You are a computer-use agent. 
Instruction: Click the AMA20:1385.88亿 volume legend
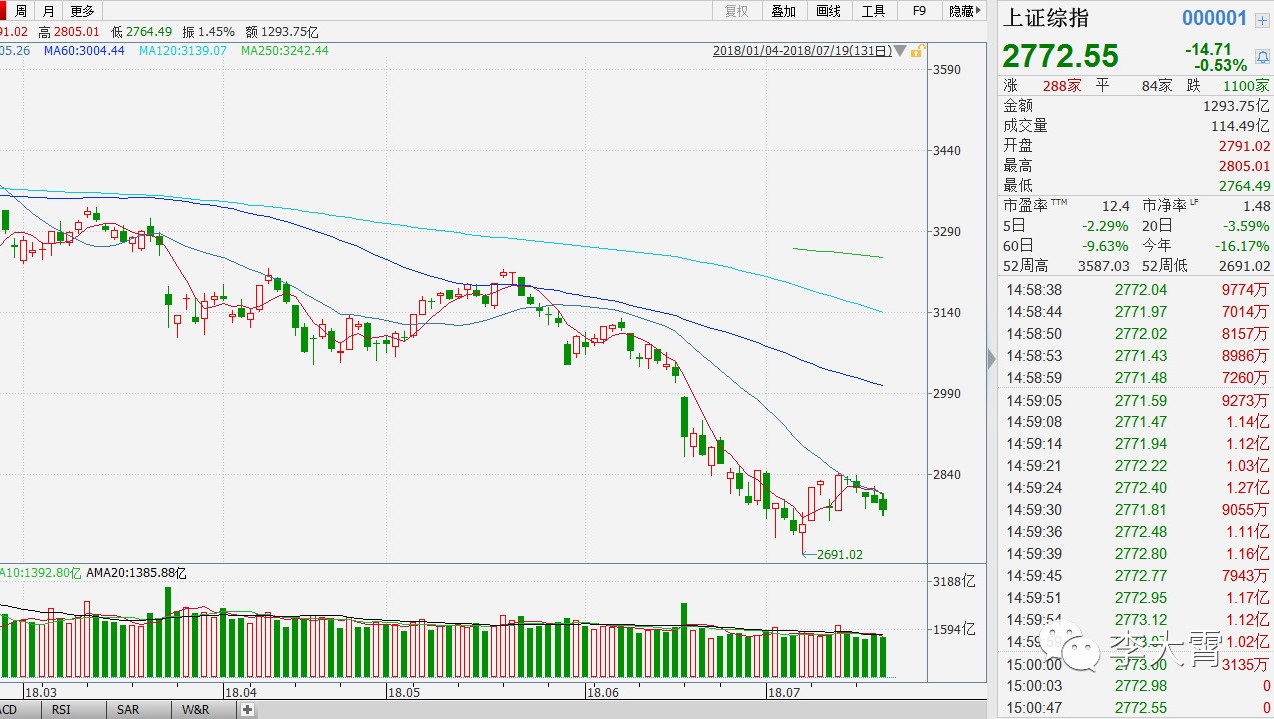coord(137,573)
